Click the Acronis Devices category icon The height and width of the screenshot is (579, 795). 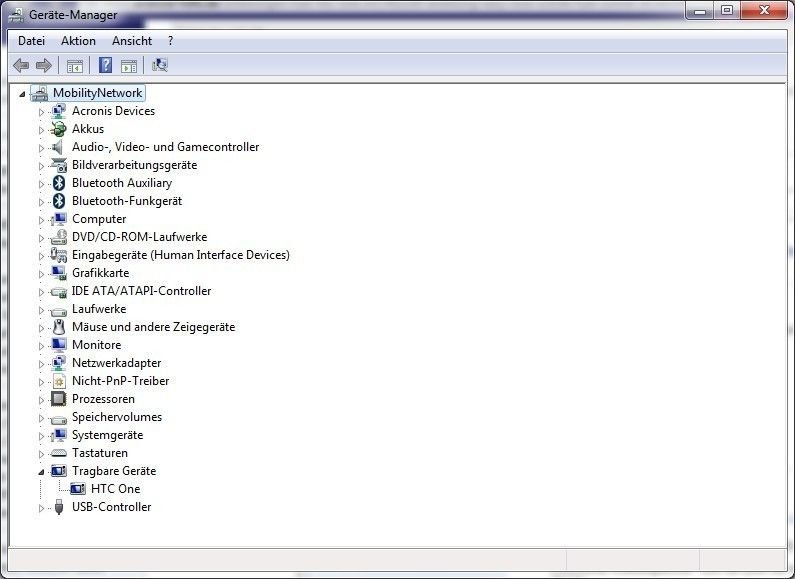click(59, 111)
